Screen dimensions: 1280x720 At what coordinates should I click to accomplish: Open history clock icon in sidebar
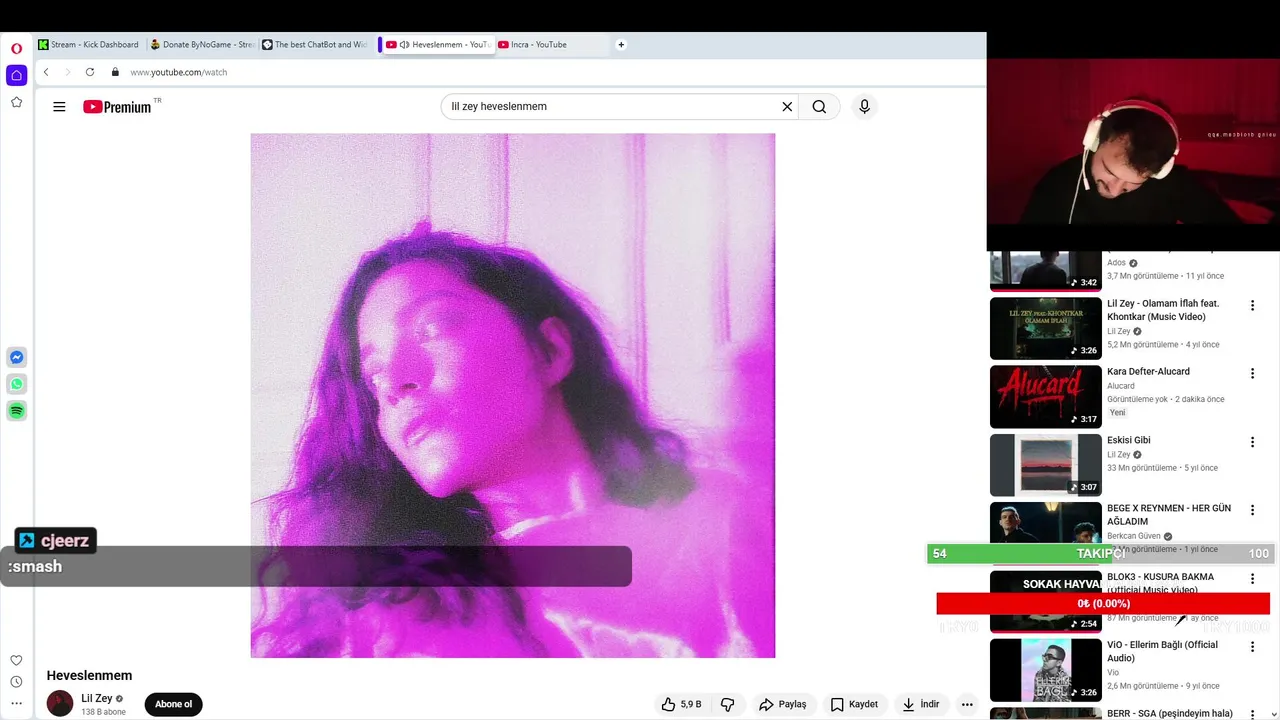(x=16, y=682)
